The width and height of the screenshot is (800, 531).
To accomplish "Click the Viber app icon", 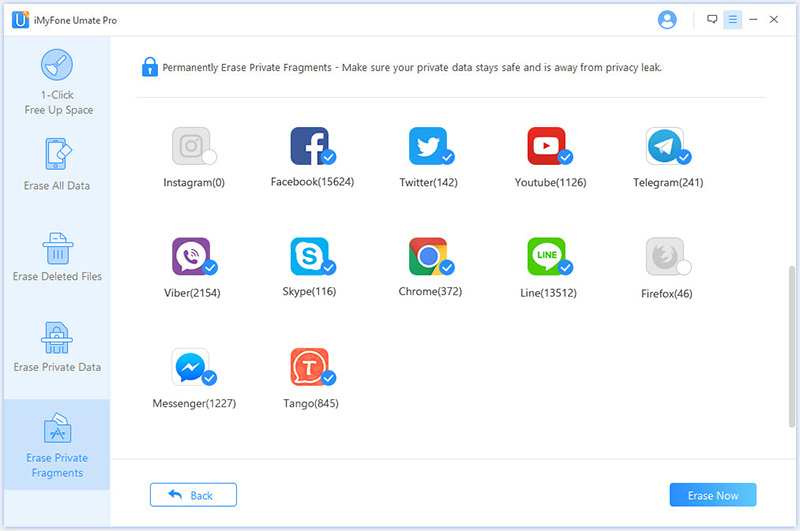I will pyautogui.click(x=191, y=256).
